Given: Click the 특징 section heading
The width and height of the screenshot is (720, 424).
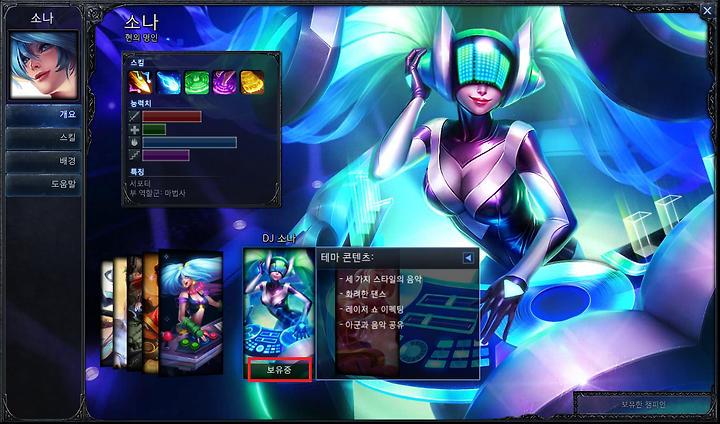Looking at the screenshot, I should pyautogui.click(x=137, y=172).
